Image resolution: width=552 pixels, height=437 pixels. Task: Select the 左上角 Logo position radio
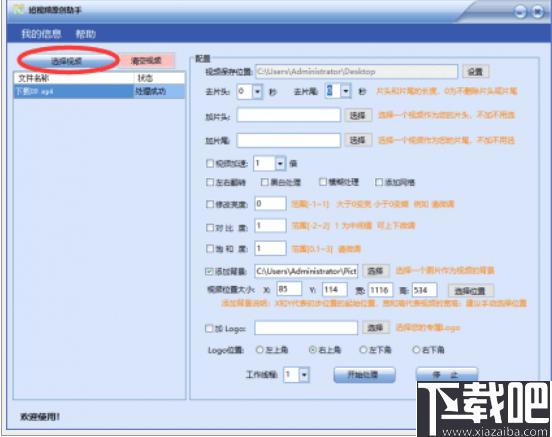[x=259, y=350]
